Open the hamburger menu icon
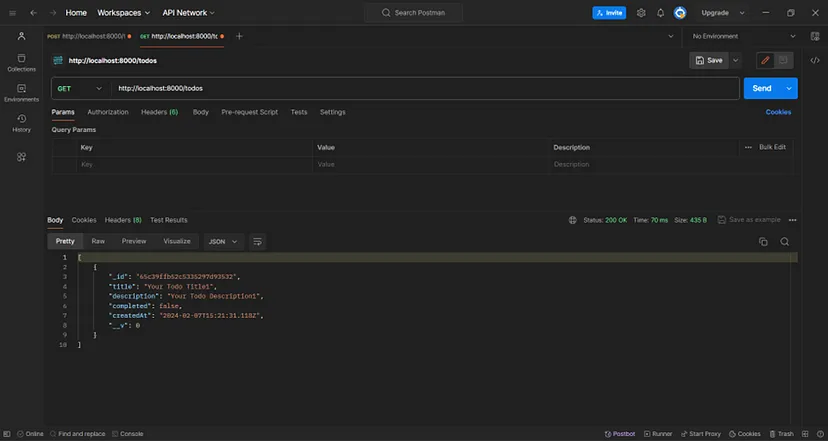 point(13,13)
